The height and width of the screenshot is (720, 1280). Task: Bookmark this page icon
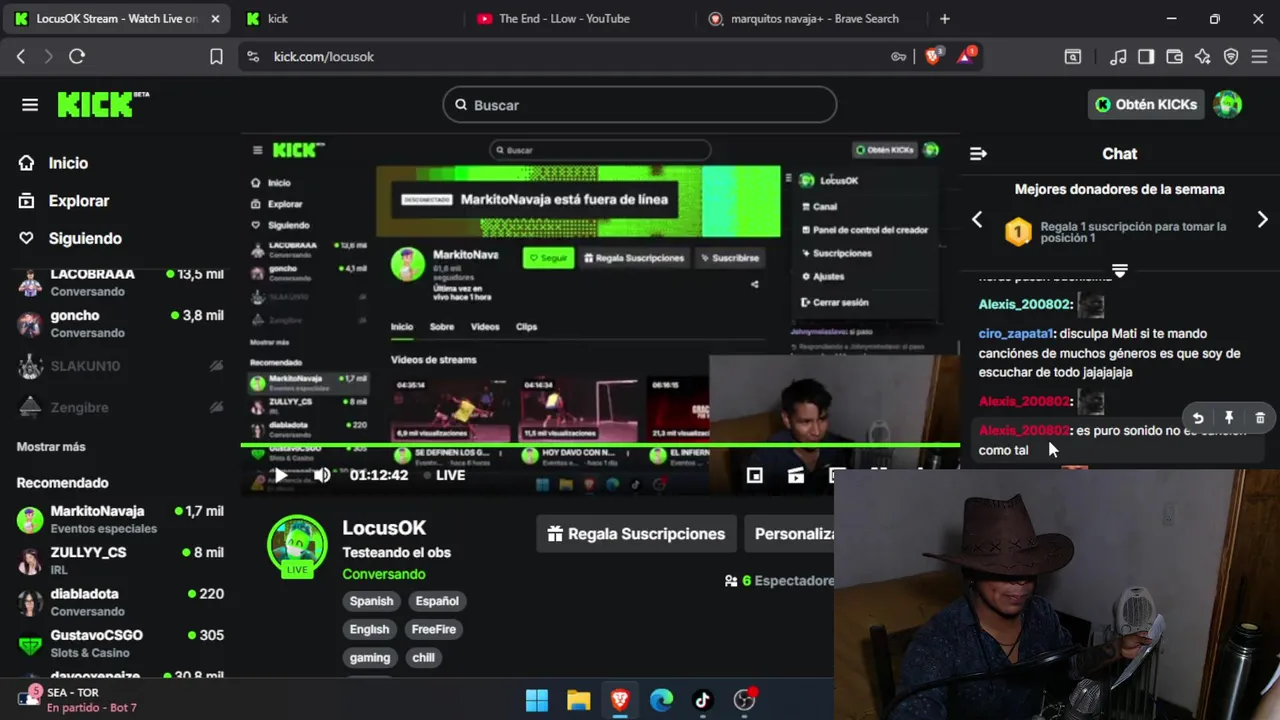[216, 57]
